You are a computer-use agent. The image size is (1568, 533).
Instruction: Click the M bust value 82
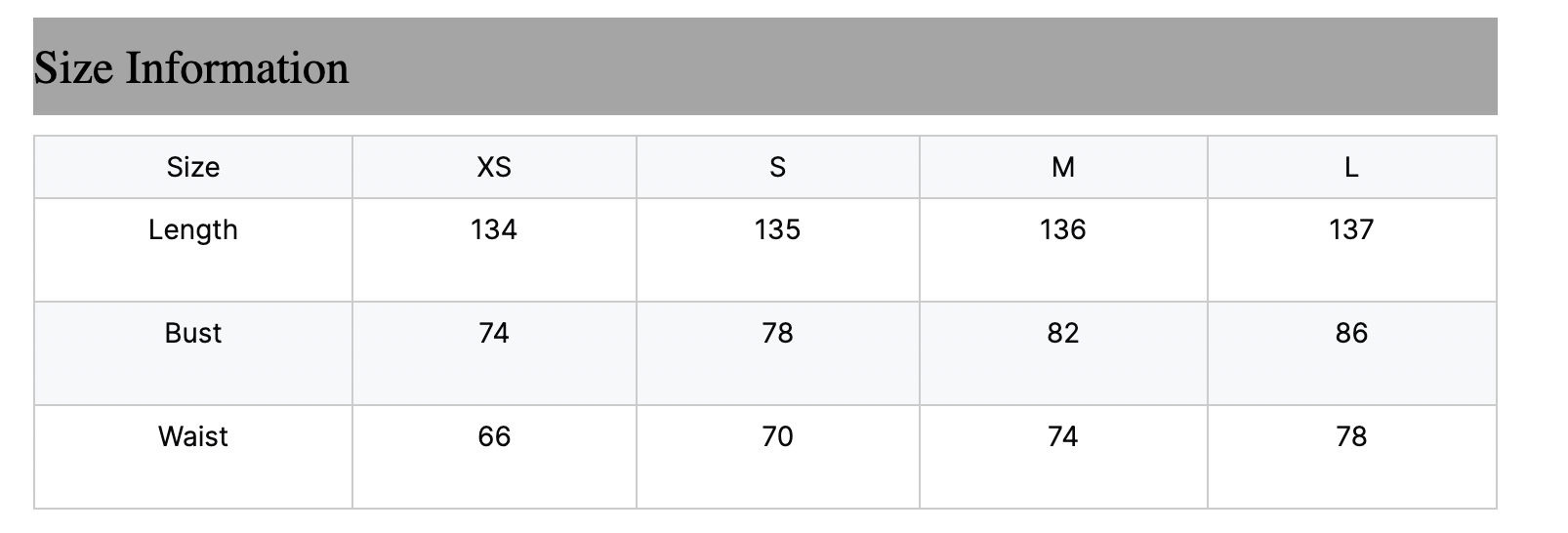[x=1063, y=333]
